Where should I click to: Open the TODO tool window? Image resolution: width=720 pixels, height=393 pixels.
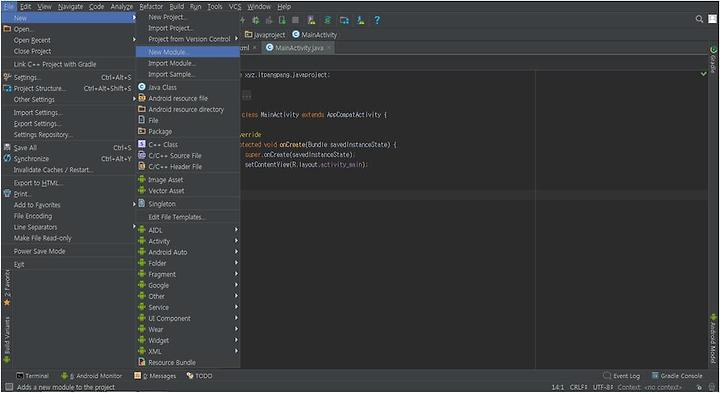click(200, 376)
